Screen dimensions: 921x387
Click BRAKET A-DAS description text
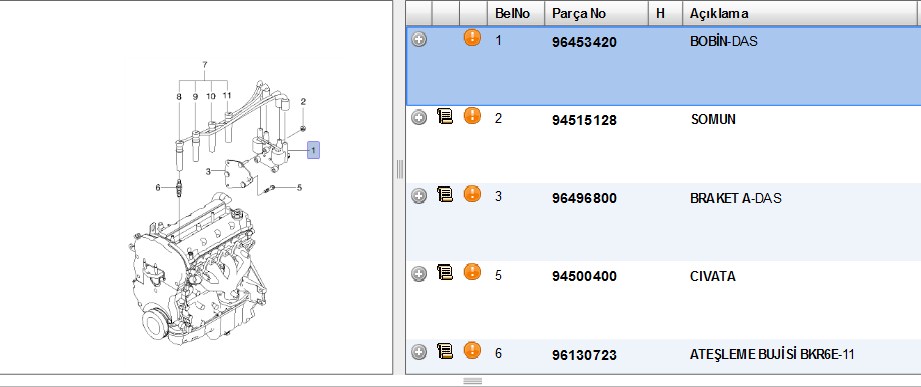click(x=736, y=198)
